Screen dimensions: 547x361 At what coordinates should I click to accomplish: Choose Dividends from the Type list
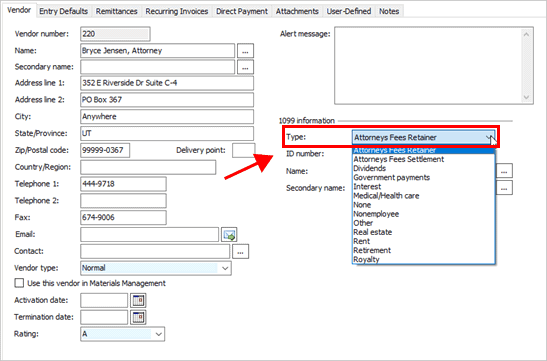pyautogui.click(x=424, y=168)
